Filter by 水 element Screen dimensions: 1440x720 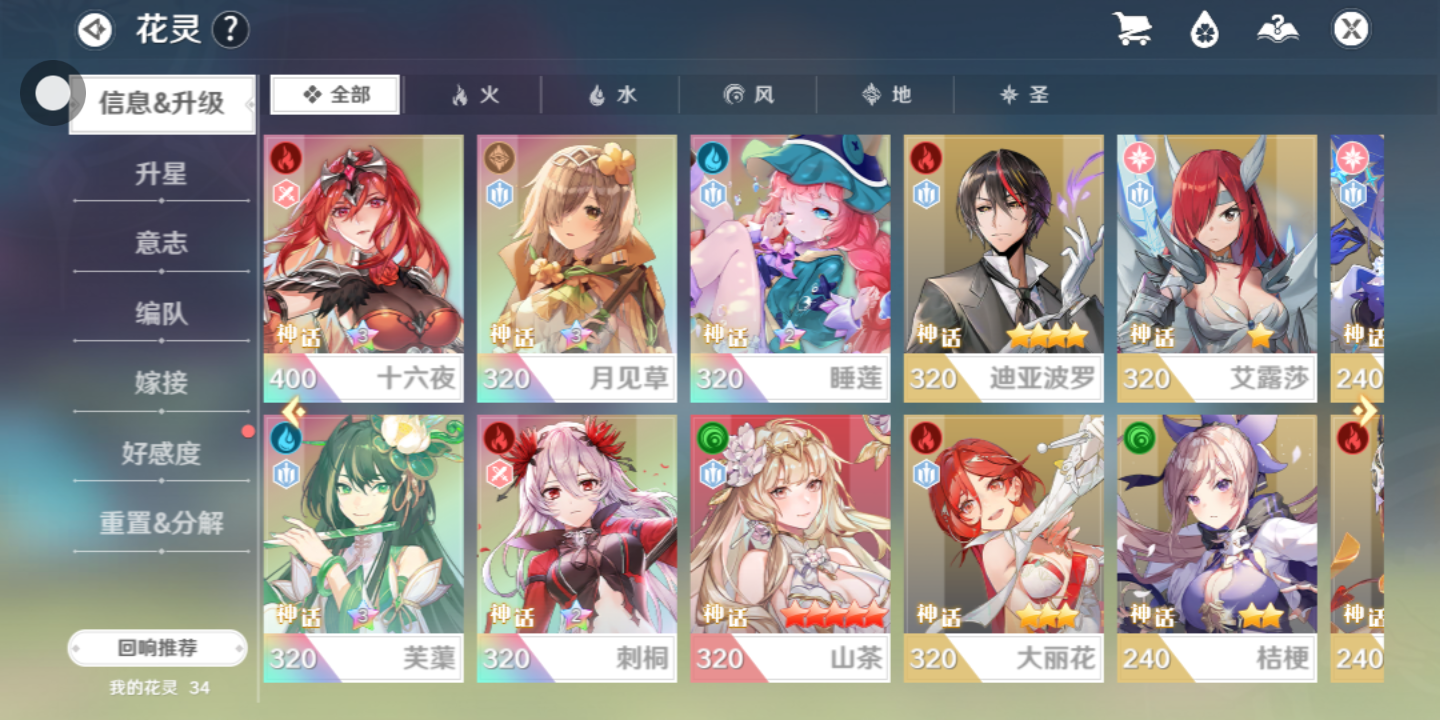pos(612,95)
